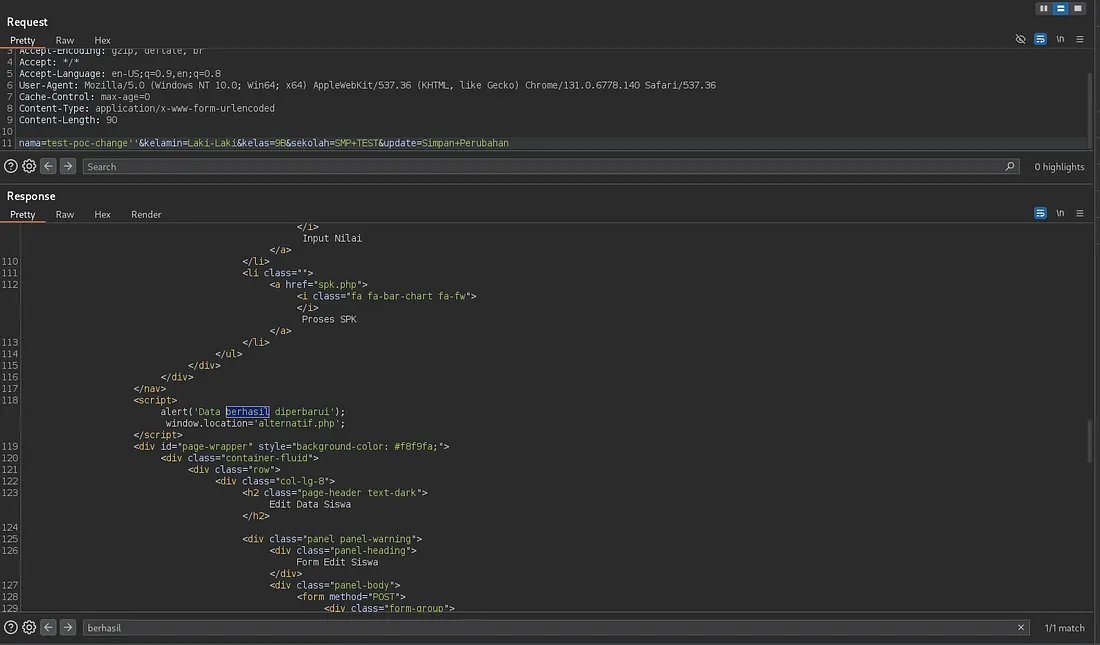Clear the berhasil search term
Screen dimensions: 1100x645
pyautogui.click(x=1021, y=627)
